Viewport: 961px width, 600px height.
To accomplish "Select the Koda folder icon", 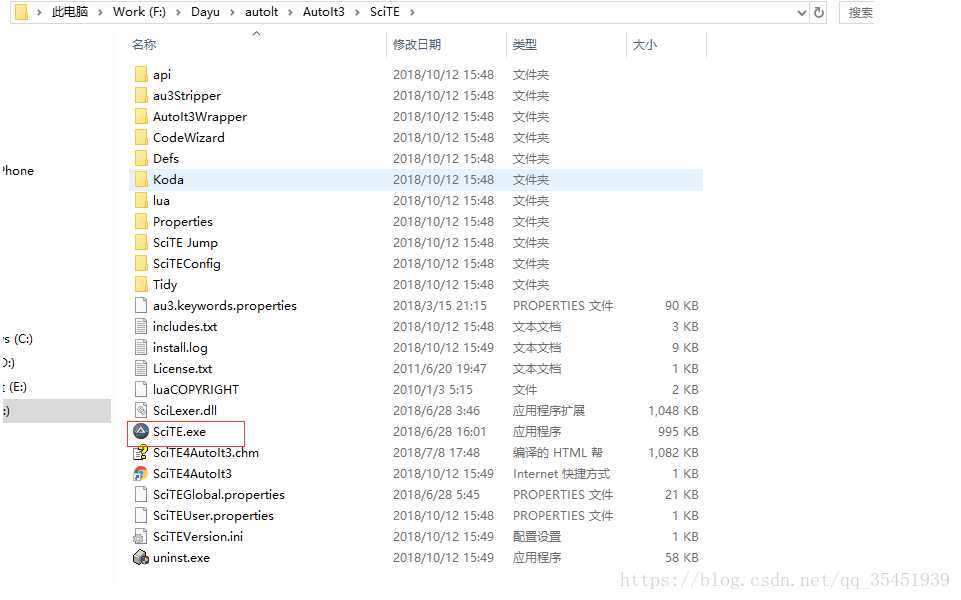I will click(x=141, y=180).
